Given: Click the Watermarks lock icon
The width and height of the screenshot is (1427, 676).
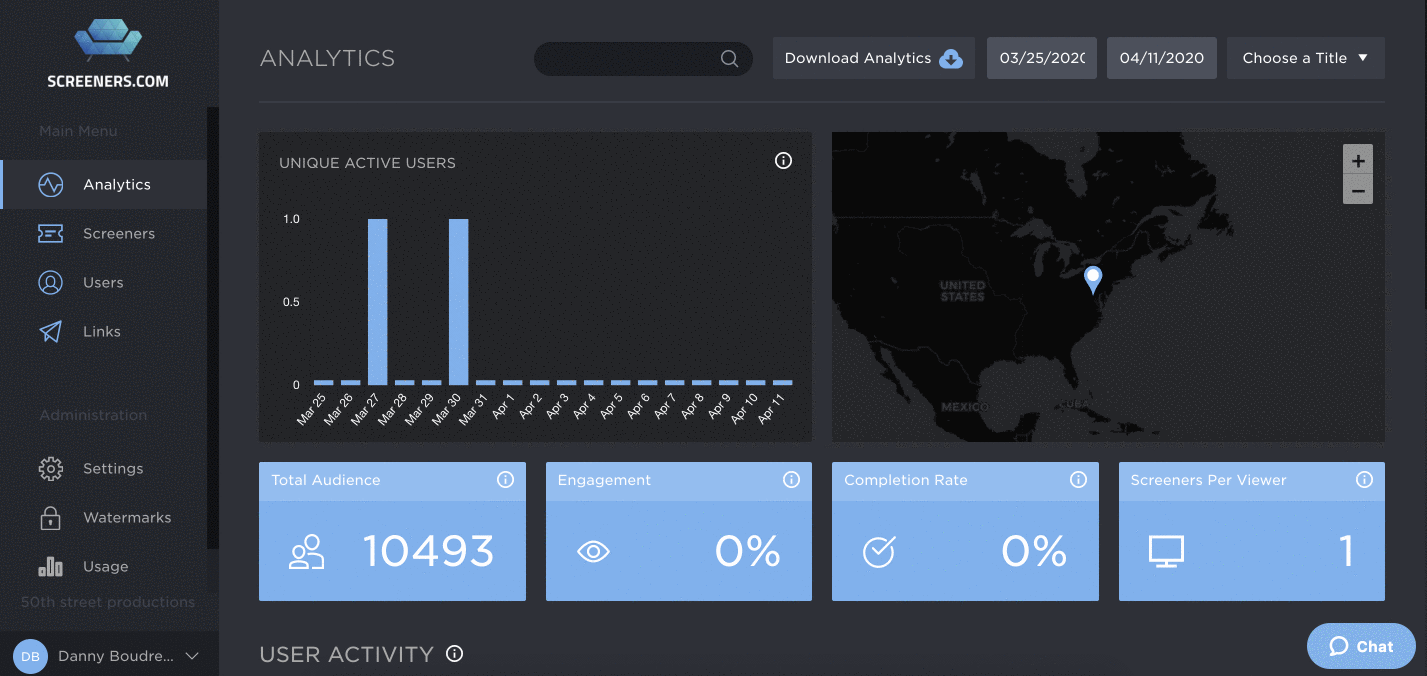Looking at the screenshot, I should tap(50, 517).
